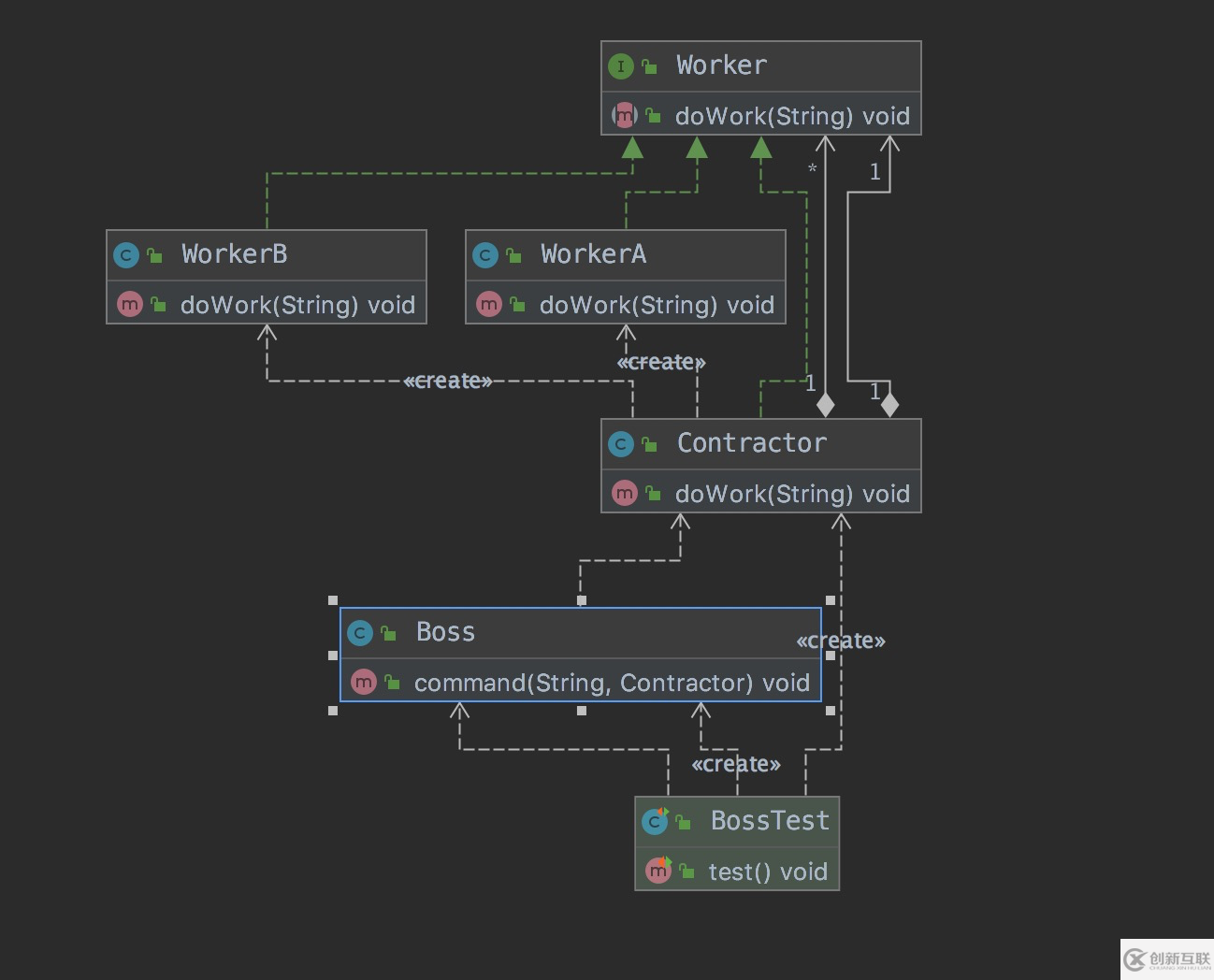Click the abstract method icon in Worker's doWork row
1214x980 pixels.
[x=625, y=116]
